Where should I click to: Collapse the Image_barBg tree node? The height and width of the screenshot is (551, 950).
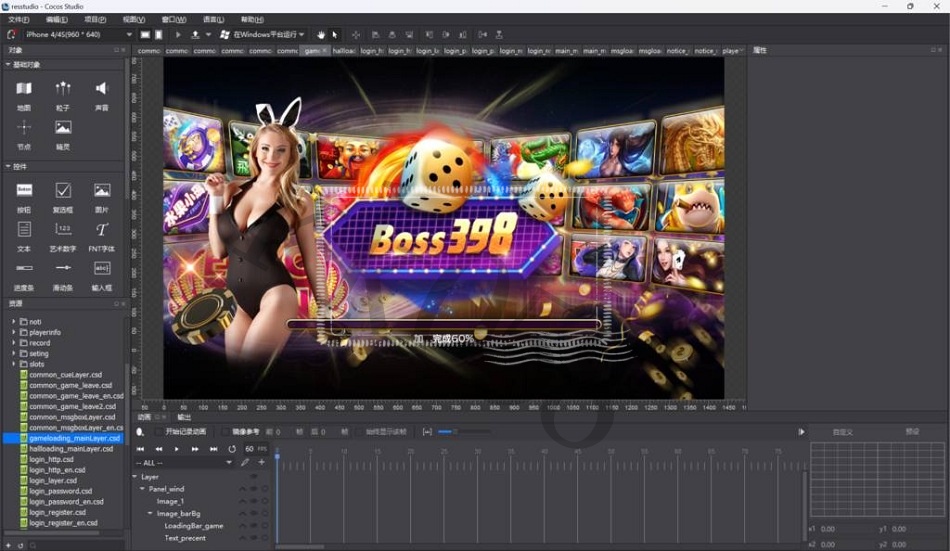(x=150, y=513)
